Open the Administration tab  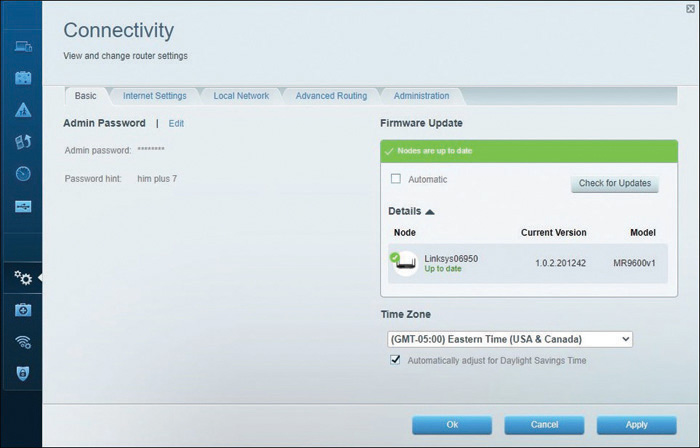pyautogui.click(x=421, y=96)
